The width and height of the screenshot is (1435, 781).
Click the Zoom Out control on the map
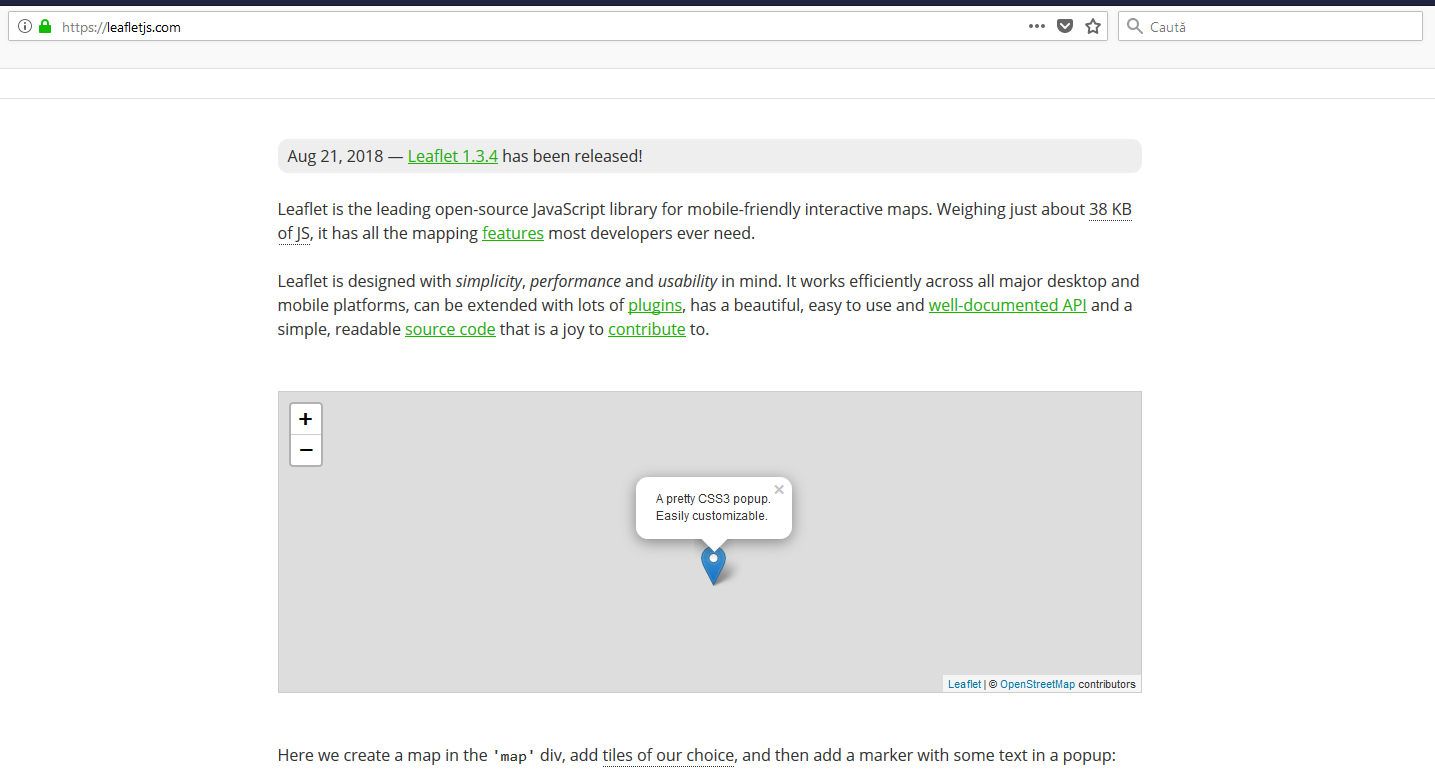(305, 450)
